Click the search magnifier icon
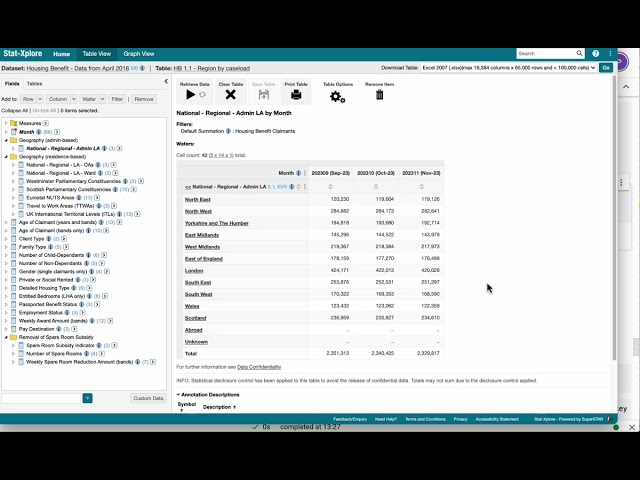The image size is (640, 480). 579,53
